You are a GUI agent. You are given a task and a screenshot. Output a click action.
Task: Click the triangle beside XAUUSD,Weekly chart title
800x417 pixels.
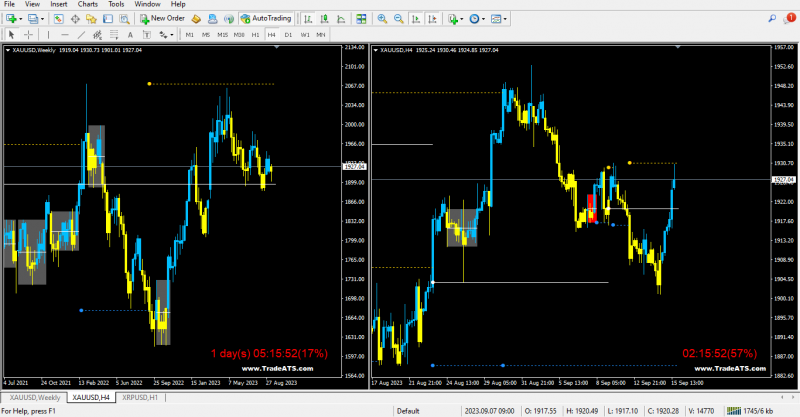coord(8,50)
